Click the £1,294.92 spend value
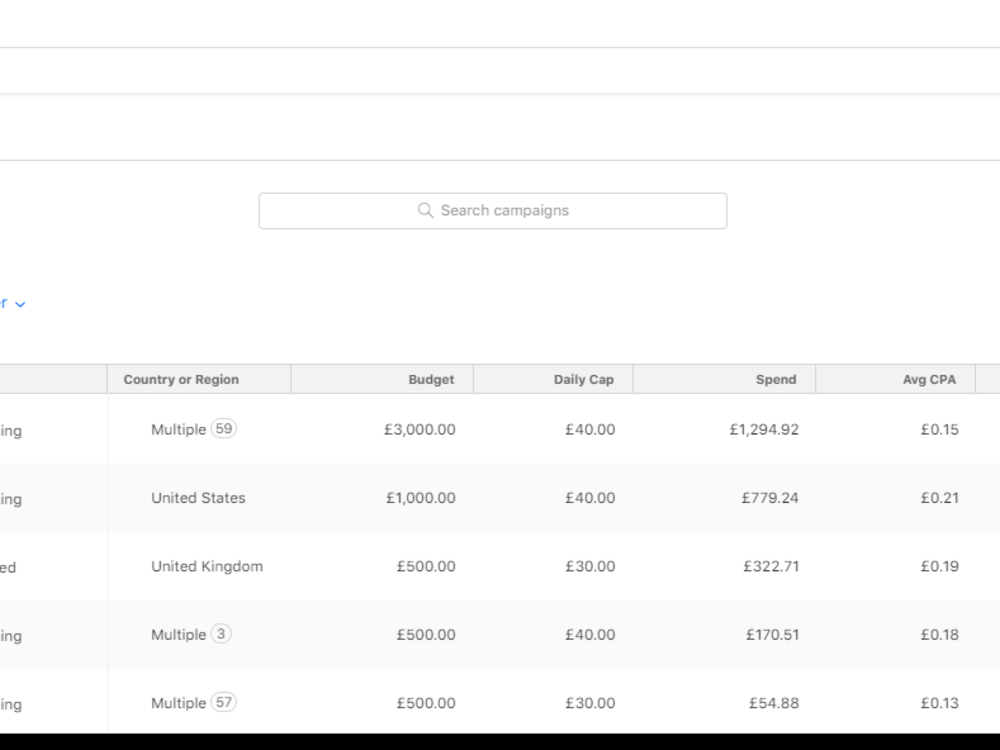The image size is (1000, 750). (764, 430)
